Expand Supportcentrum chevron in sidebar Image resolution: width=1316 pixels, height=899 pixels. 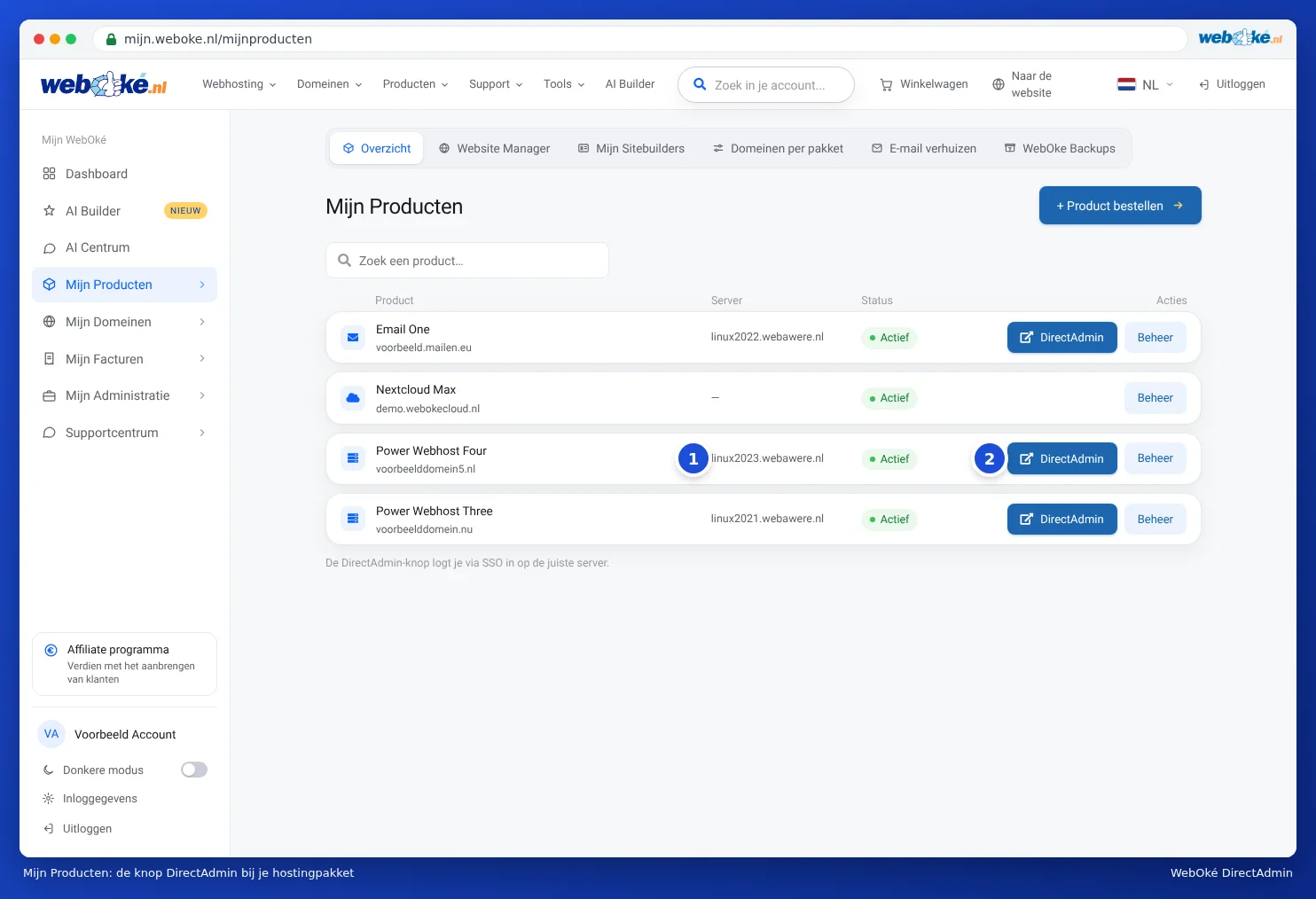(x=202, y=433)
